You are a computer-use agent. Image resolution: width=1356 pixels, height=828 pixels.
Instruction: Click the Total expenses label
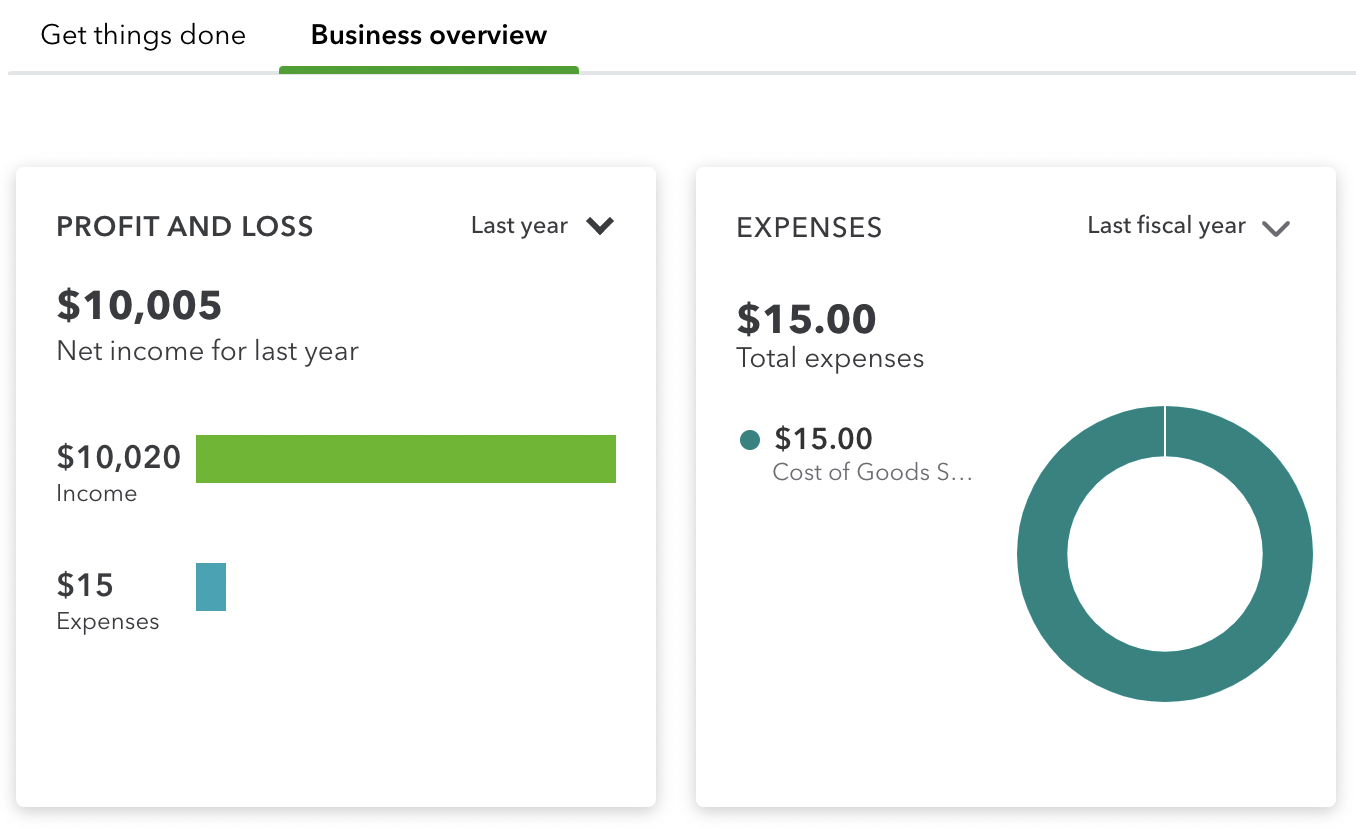coord(830,358)
